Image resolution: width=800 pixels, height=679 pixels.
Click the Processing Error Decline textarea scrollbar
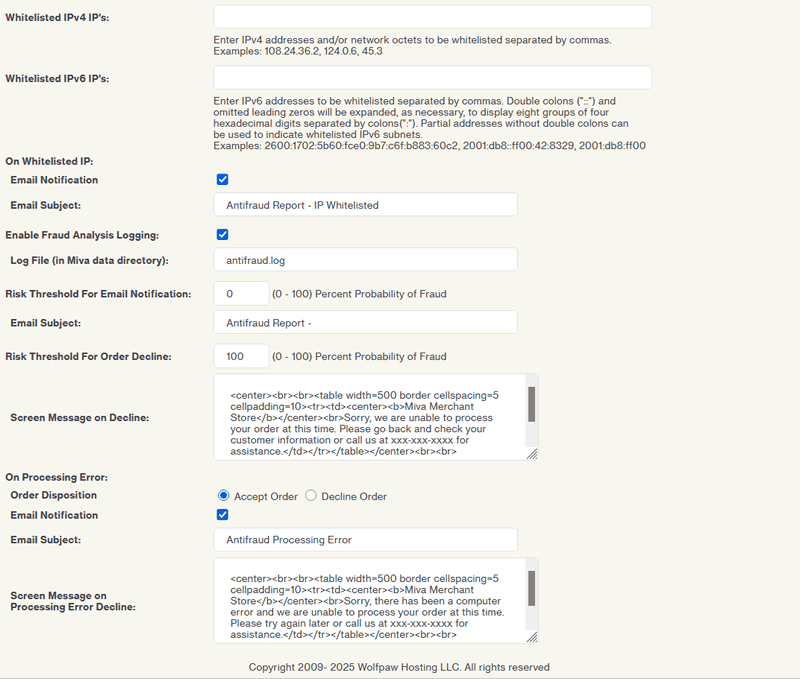point(532,589)
